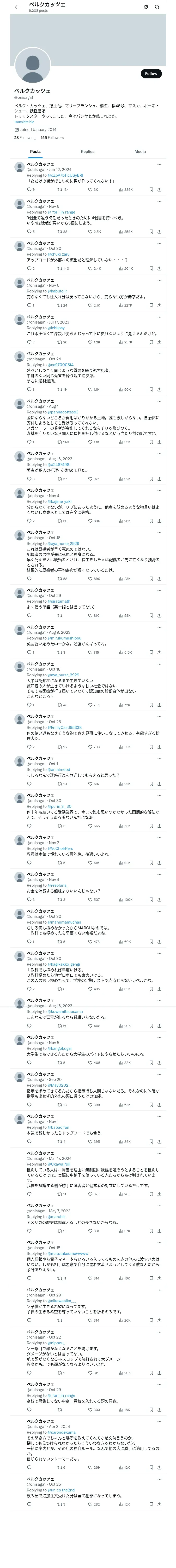Open the large profile avatar picture

[32, 65]
